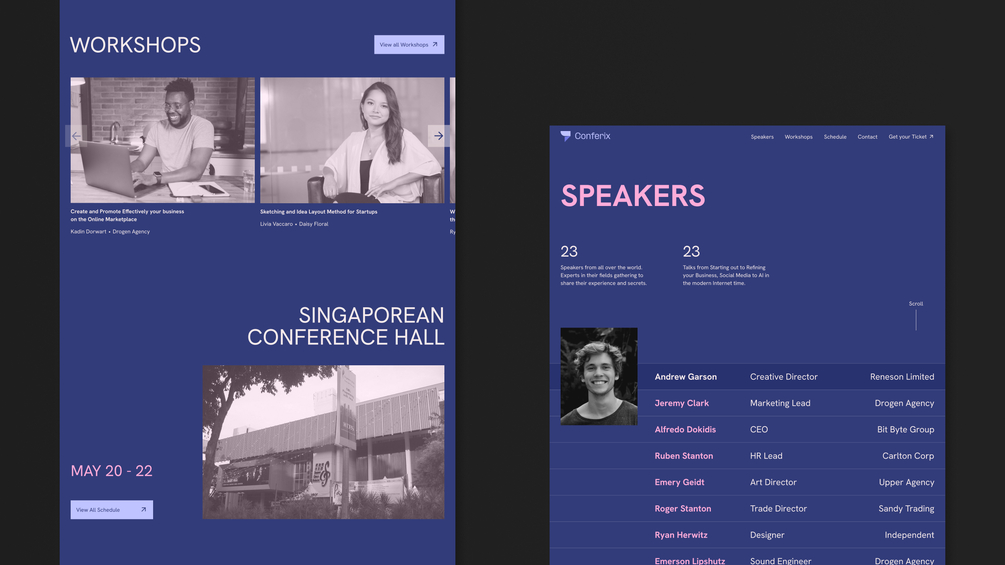Image resolution: width=1005 pixels, height=565 pixels.
Task: Click the 'Talks from Starting out' description
Action: pos(726,275)
